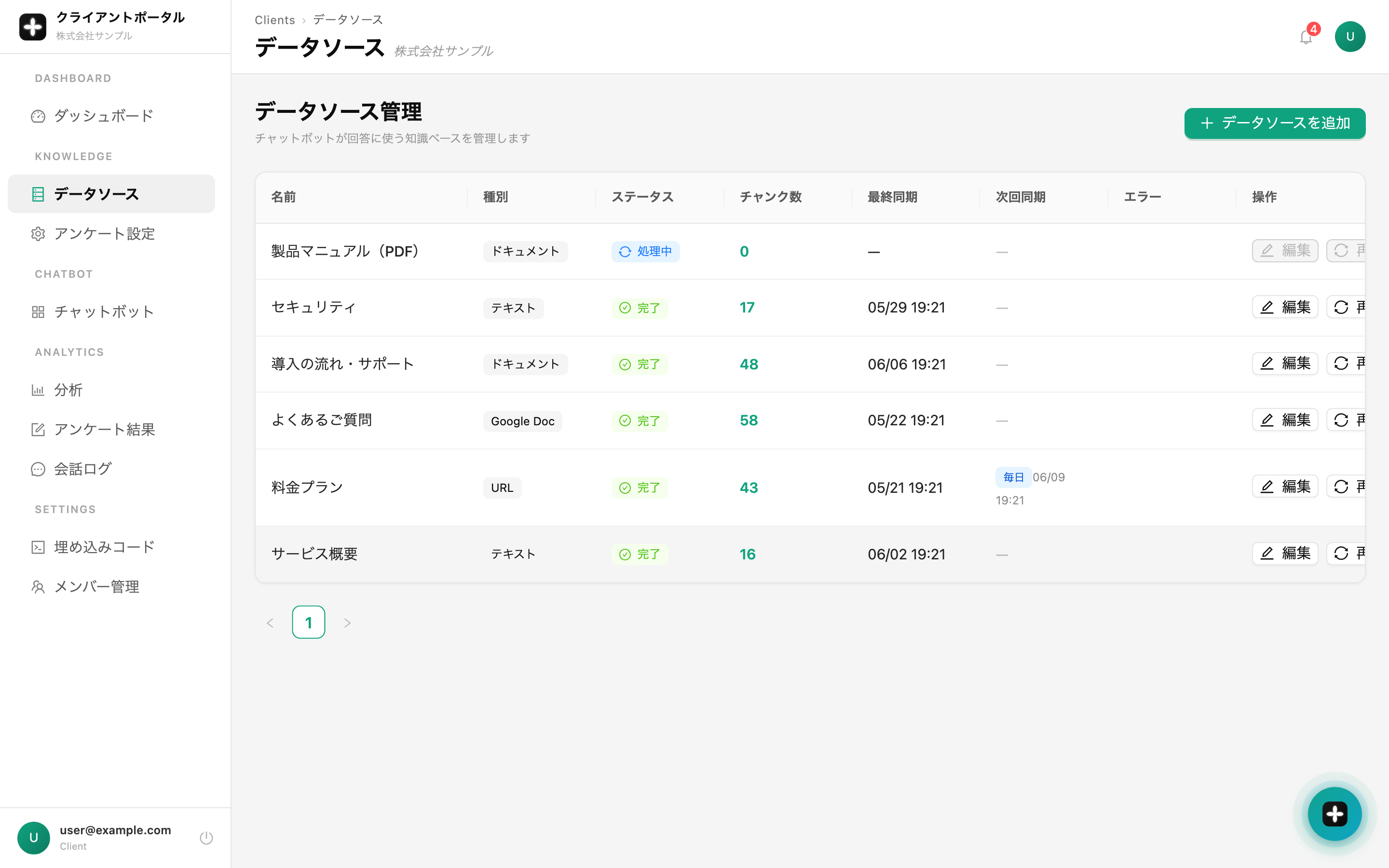Click the user avatar in sidebar footer

[33, 838]
